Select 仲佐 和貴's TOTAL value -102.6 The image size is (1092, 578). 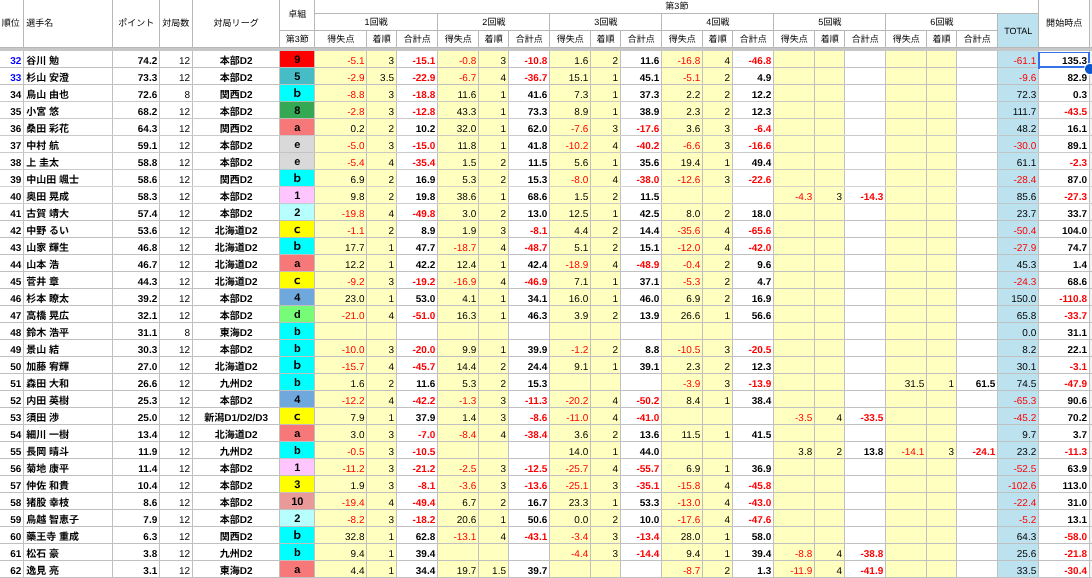click(1022, 486)
